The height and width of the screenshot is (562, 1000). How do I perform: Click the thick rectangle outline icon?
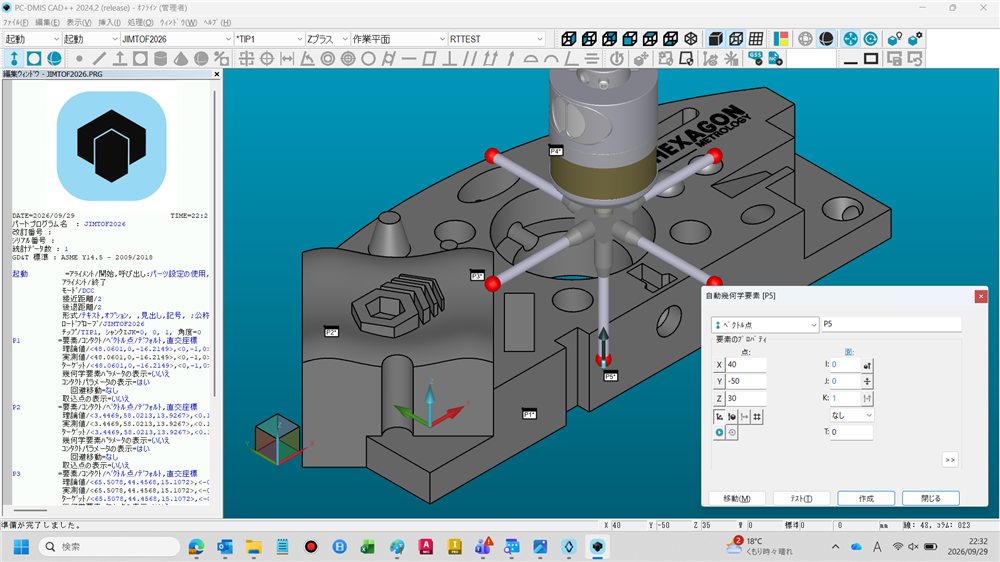coord(871,59)
